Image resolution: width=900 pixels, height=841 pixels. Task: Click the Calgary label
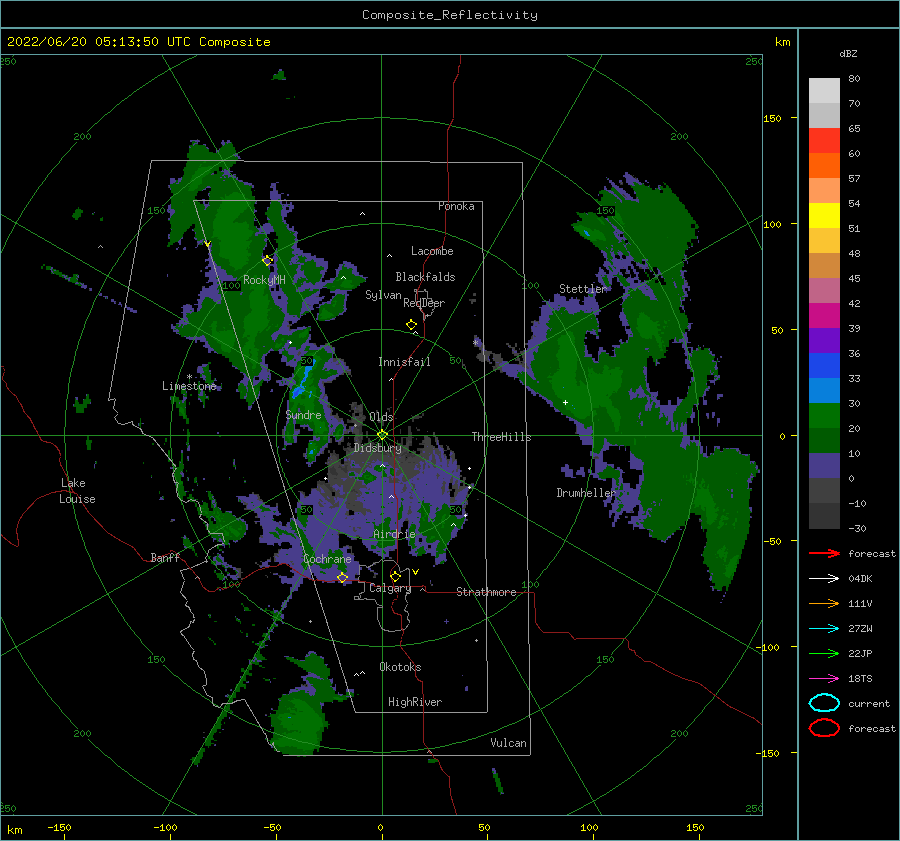[390, 588]
